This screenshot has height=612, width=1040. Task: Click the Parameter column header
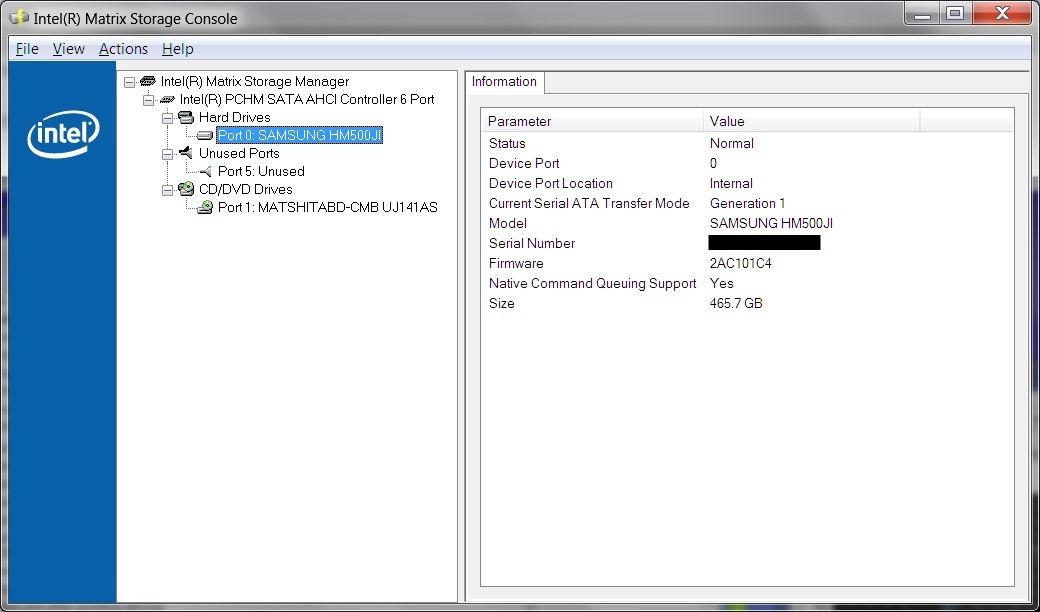(592, 121)
